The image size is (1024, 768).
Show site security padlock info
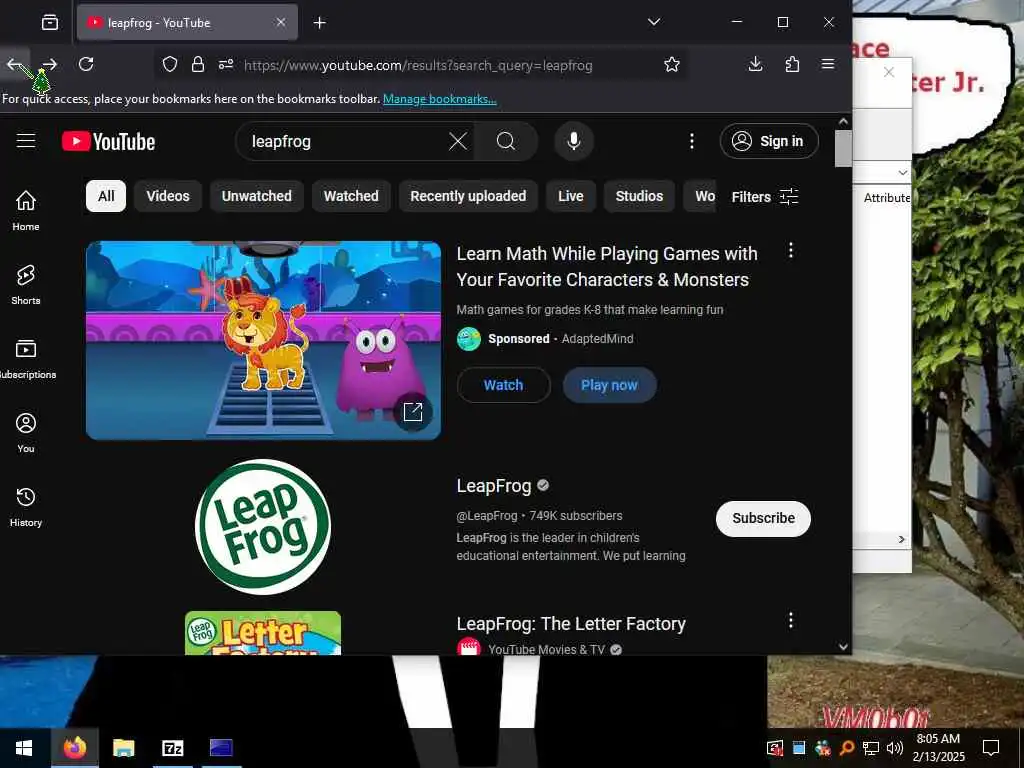[x=198, y=65]
